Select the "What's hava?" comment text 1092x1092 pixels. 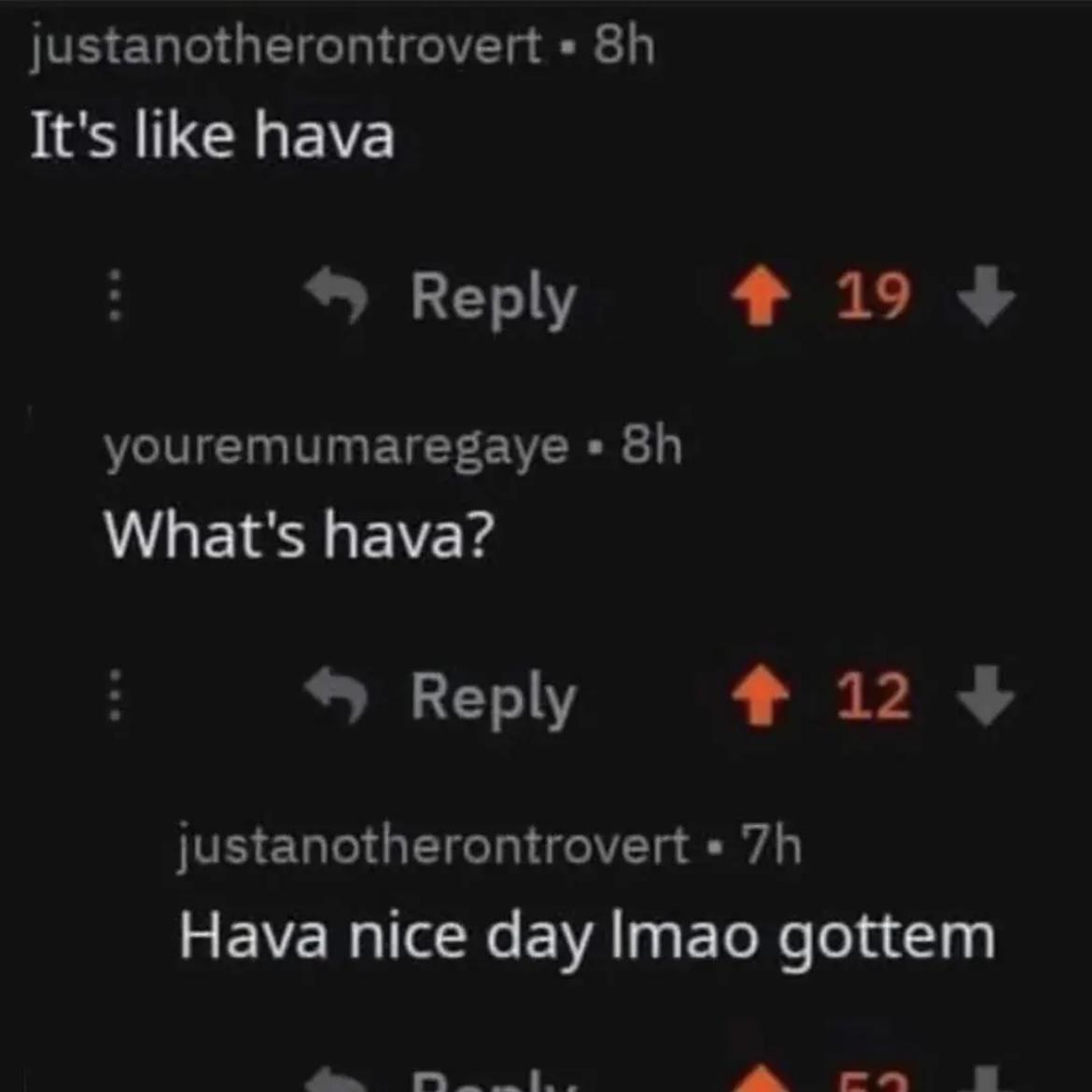click(x=299, y=534)
